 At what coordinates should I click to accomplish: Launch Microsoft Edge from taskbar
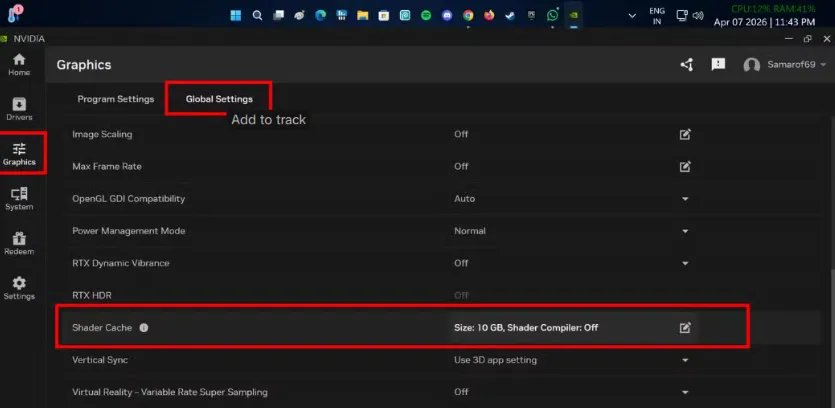pyautogui.click(x=320, y=15)
